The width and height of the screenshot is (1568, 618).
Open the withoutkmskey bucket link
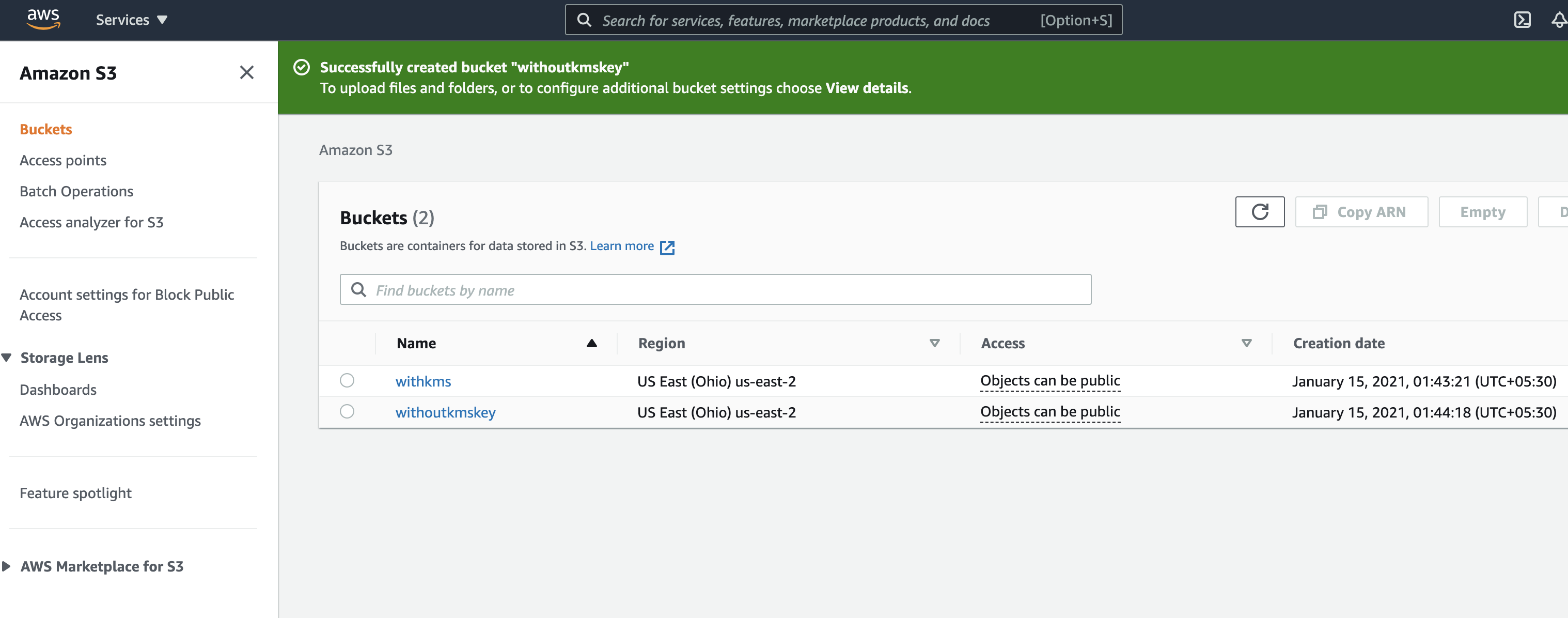[x=445, y=412]
